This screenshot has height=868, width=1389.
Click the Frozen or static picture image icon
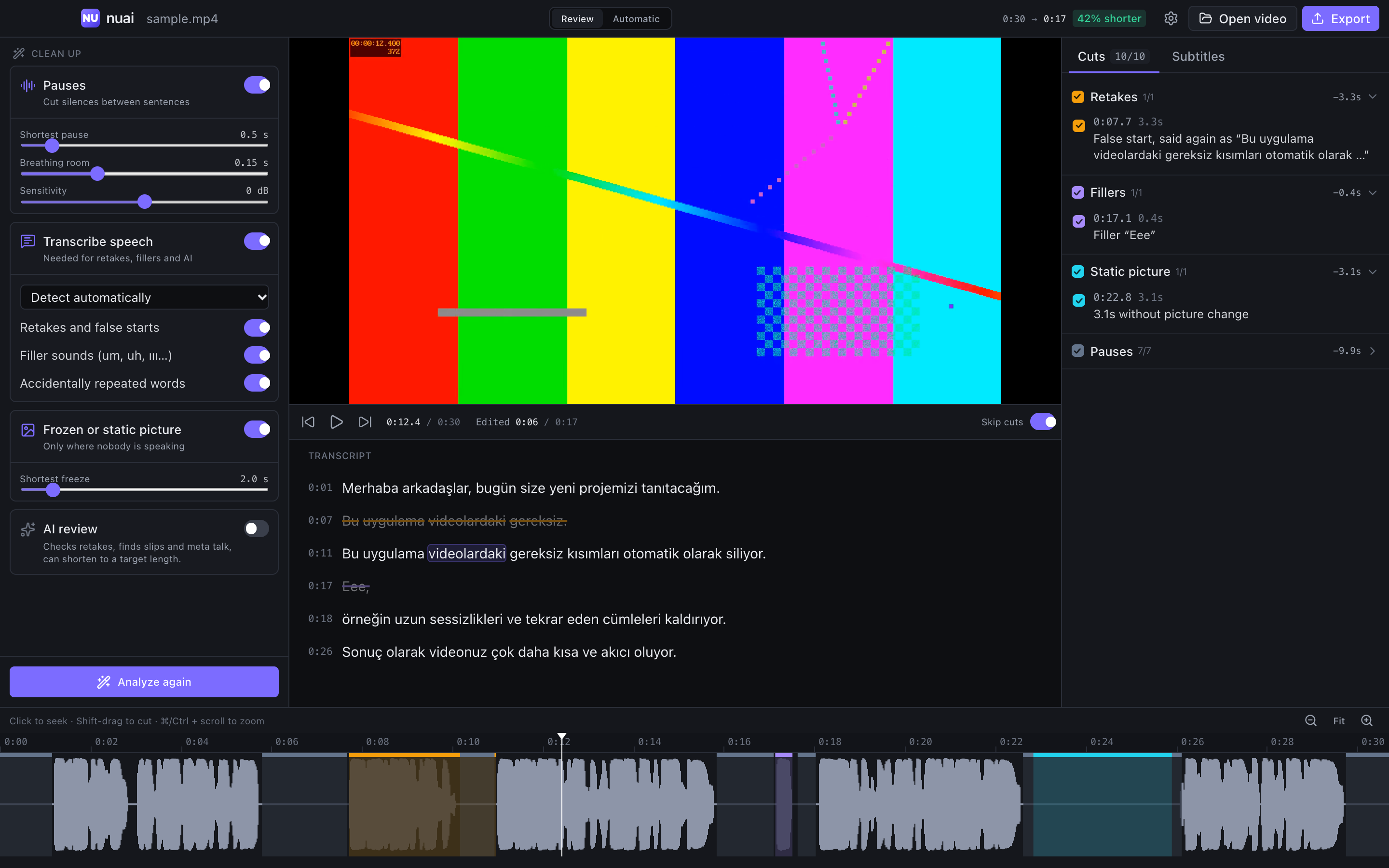27,430
